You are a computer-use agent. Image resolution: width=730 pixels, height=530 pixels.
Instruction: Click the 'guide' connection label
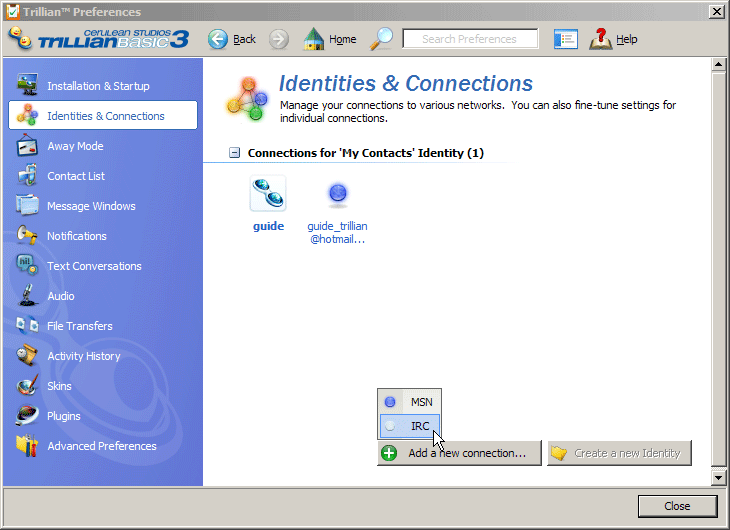(269, 226)
